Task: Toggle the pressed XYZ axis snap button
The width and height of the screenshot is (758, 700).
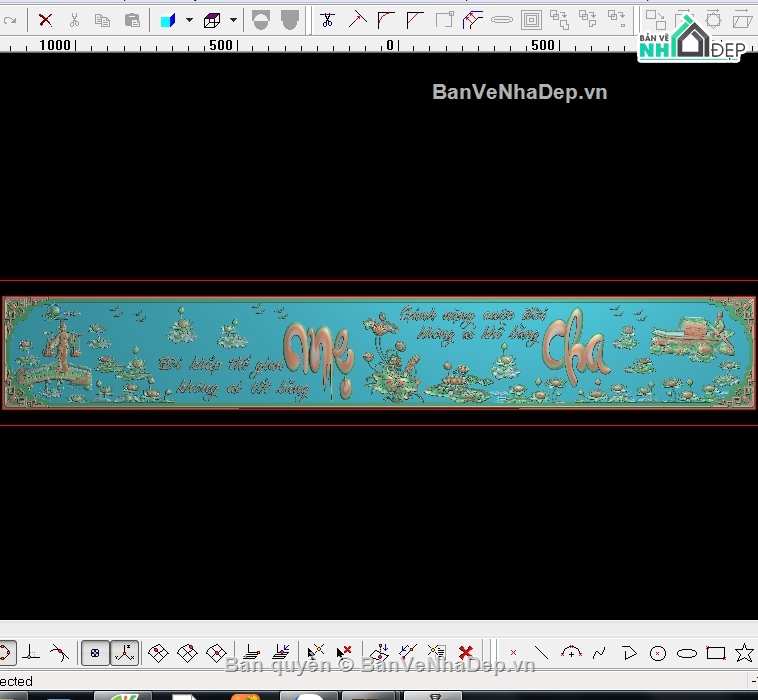Action: click(x=125, y=653)
